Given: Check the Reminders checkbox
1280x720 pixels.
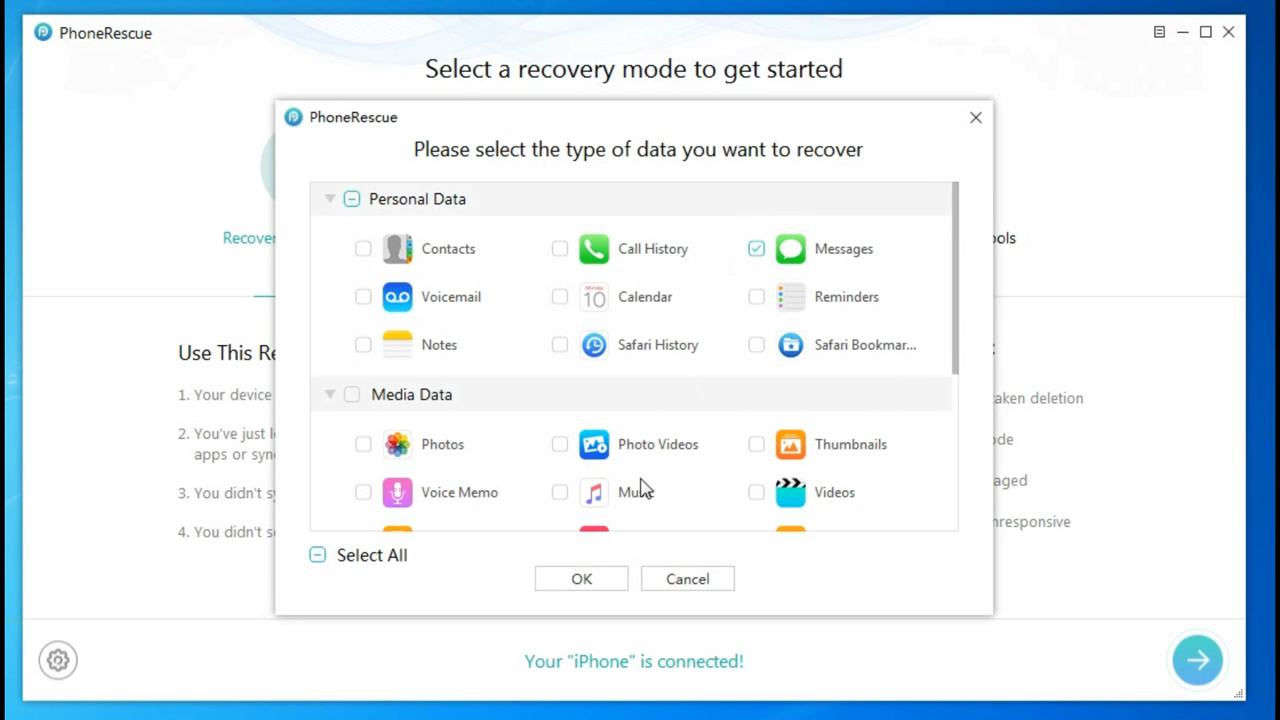Looking at the screenshot, I should tap(756, 297).
